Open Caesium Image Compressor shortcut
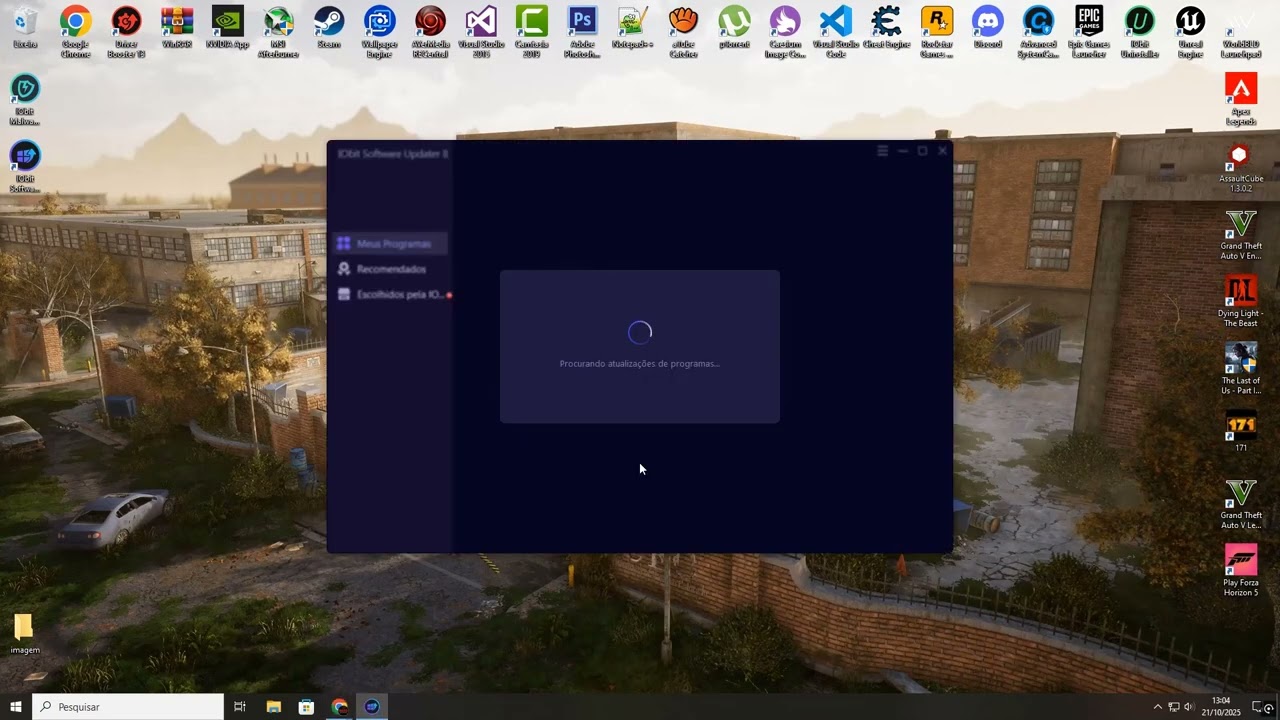Viewport: 1280px width, 720px height. coord(785,32)
